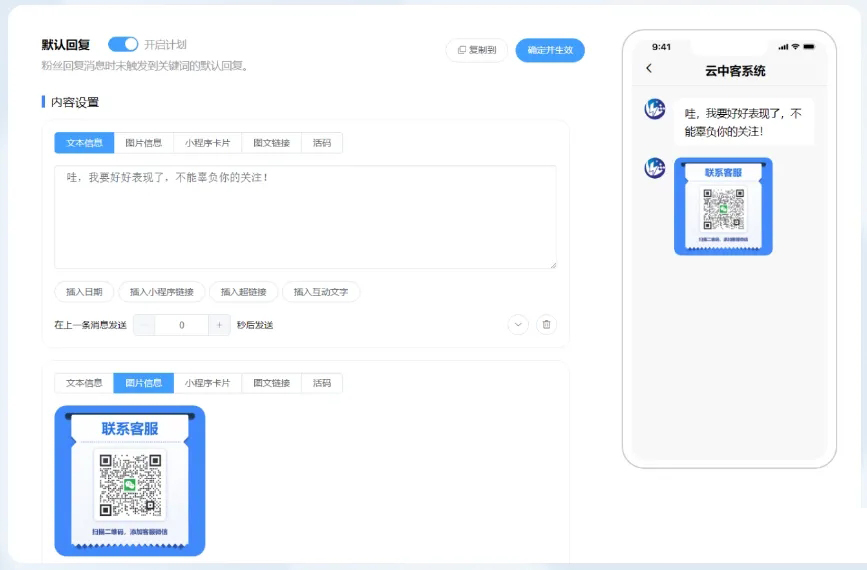
Task: Click the wifi icon in phone preview
Action: (795, 46)
